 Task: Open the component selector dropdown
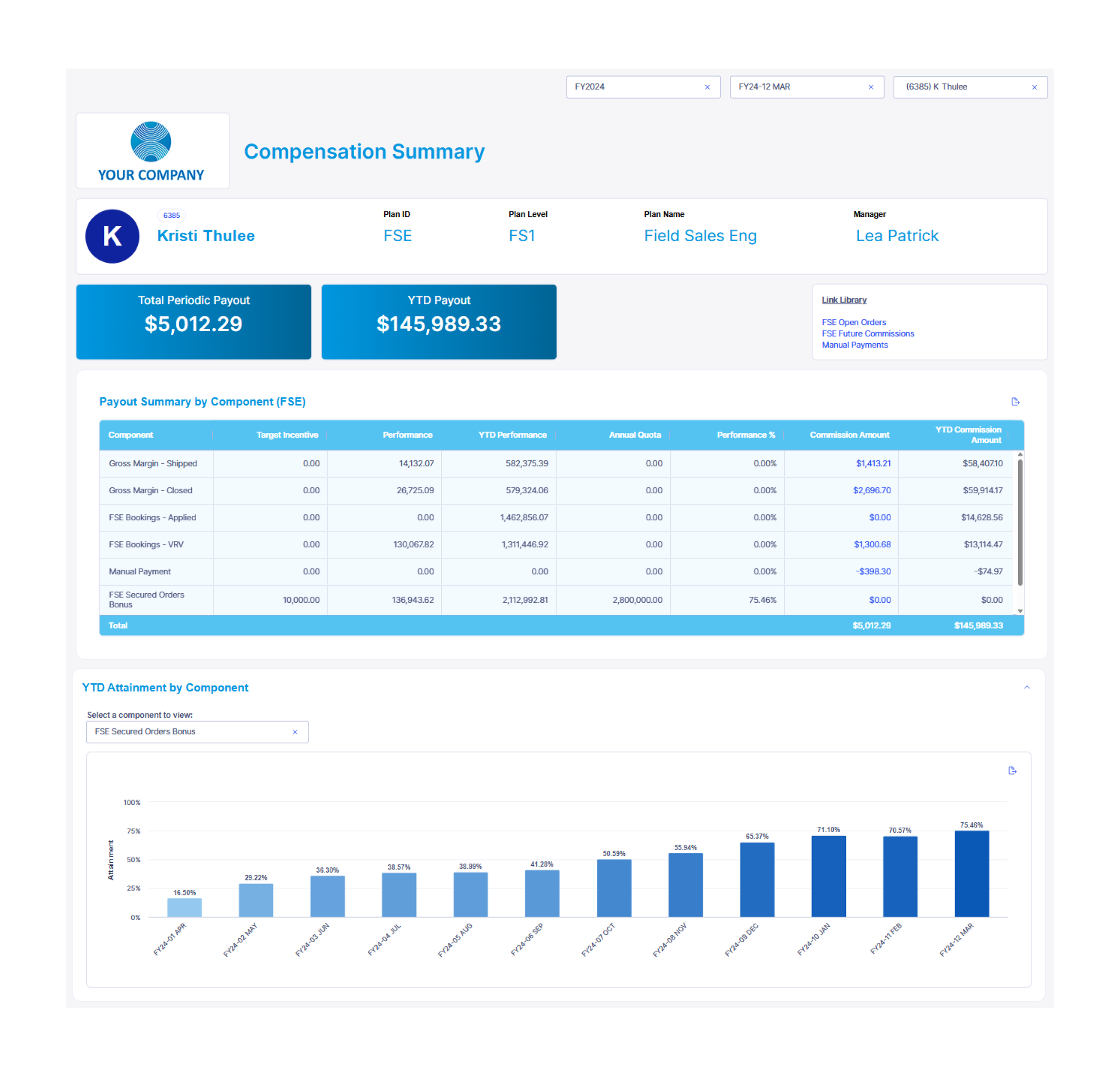pyautogui.click(x=188, y=732)
